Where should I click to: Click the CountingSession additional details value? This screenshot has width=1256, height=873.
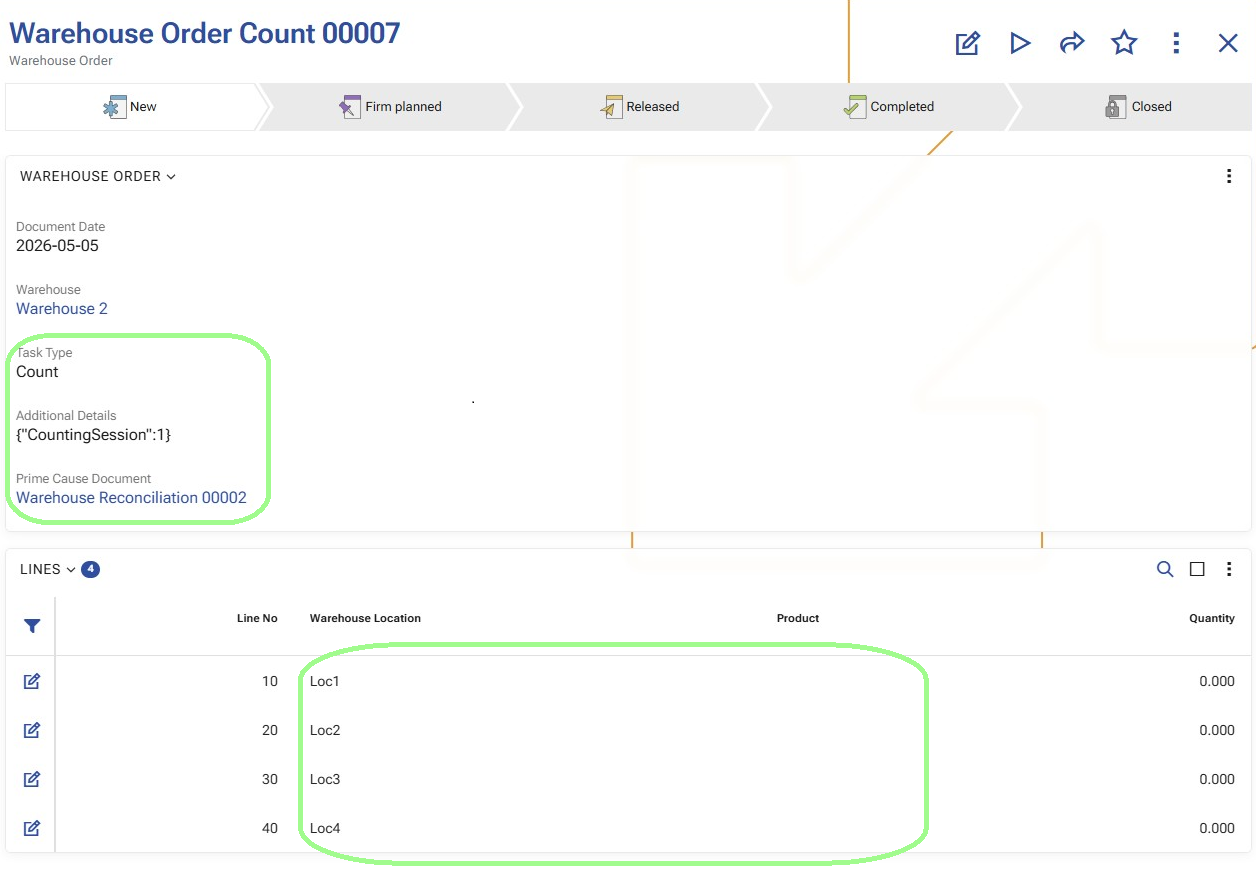tap(94, 435)
